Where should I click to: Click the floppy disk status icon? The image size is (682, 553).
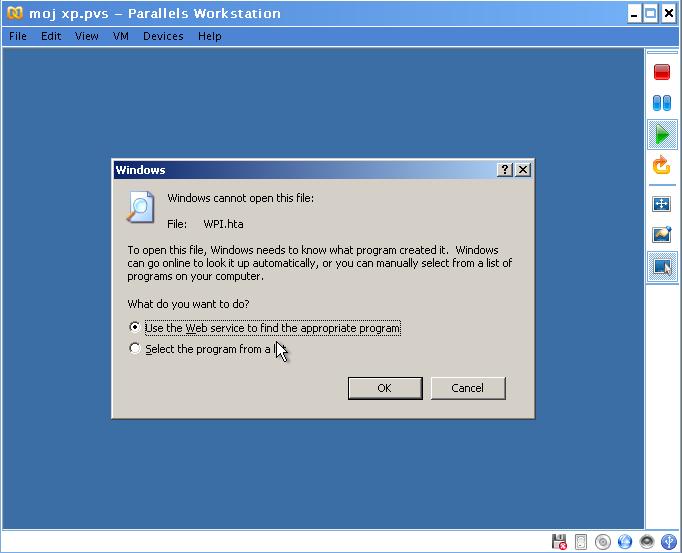coord(559,542)
